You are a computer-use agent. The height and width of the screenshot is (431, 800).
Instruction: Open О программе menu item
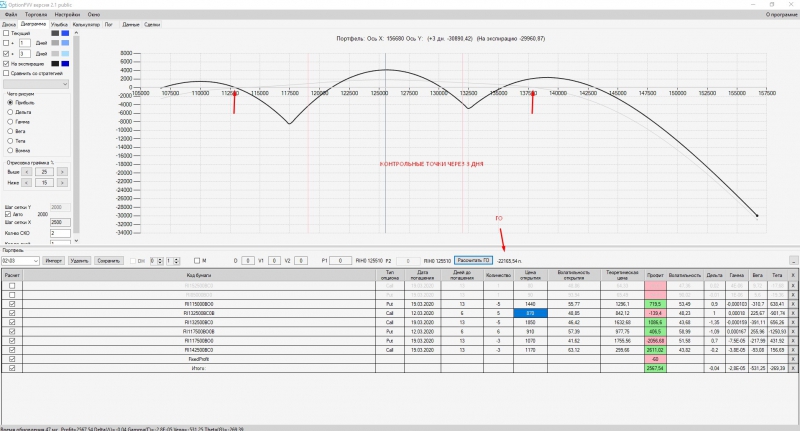pos(782,15)
